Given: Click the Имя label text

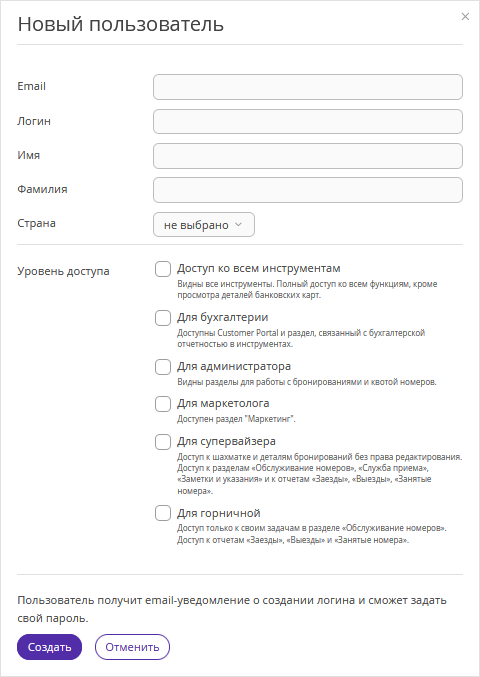Looking at the screenshot, I should [28, 155].
